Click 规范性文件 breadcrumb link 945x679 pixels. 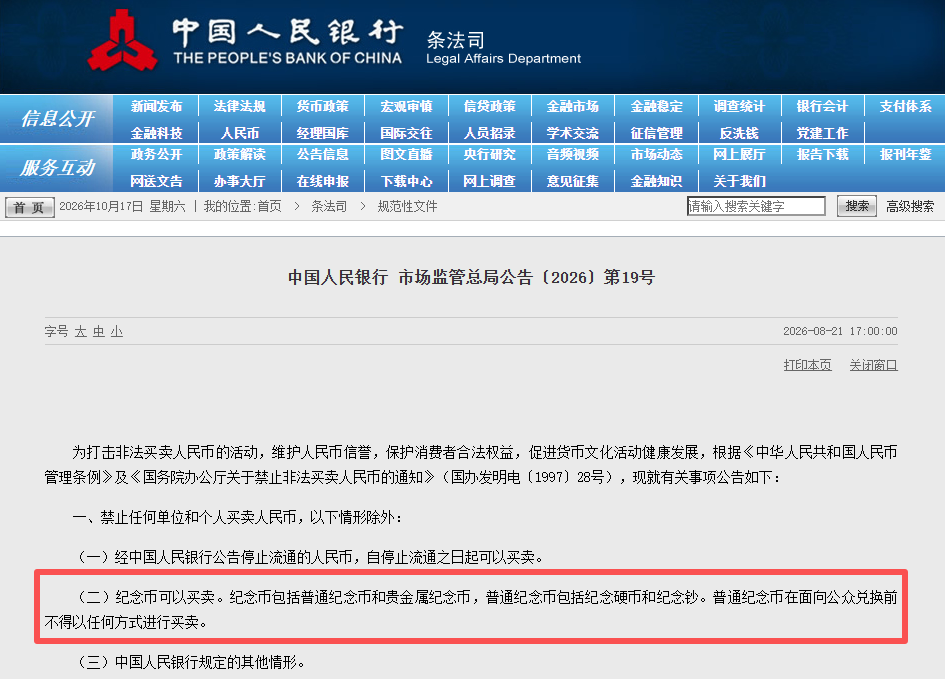coord(407,207)
